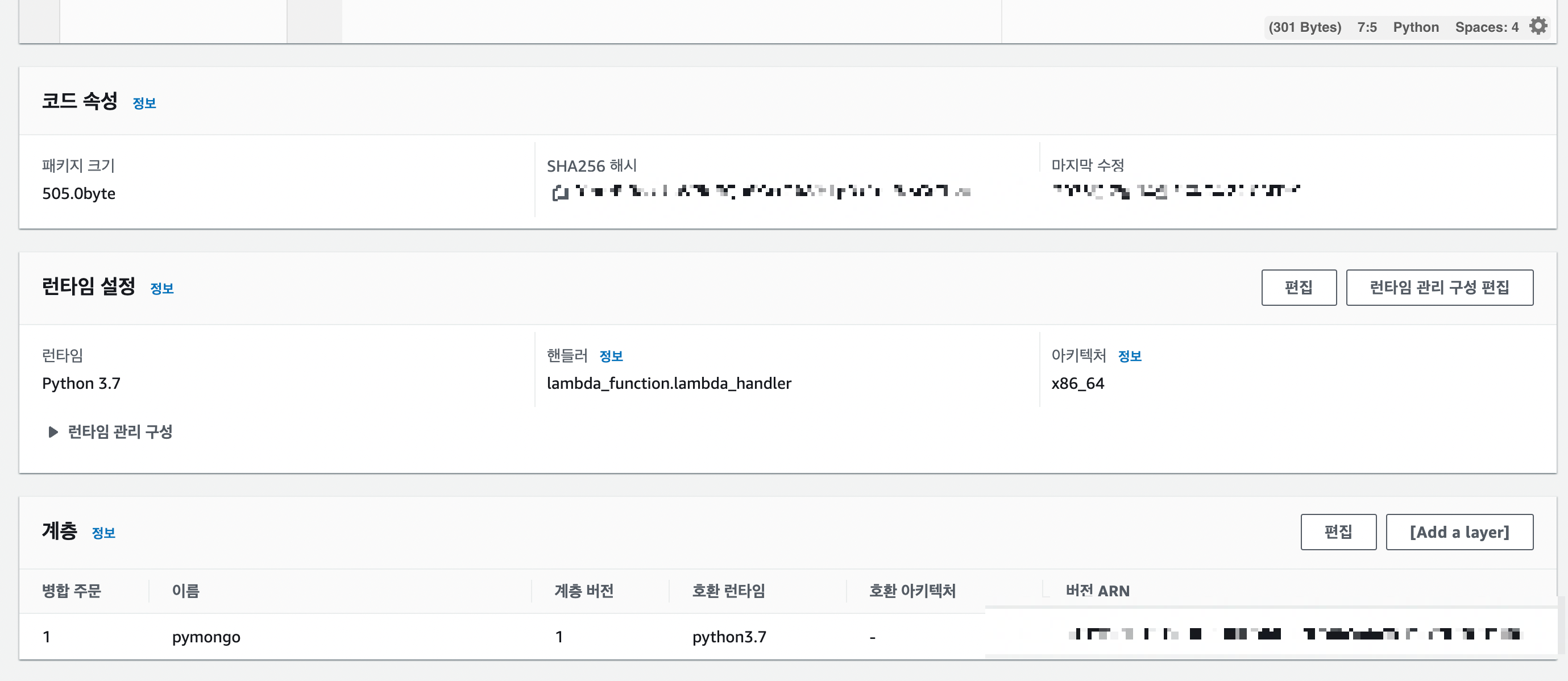Open 정보 link beside 핸들러
Viewport: 1568px width, 681px height.
(611, 356)
